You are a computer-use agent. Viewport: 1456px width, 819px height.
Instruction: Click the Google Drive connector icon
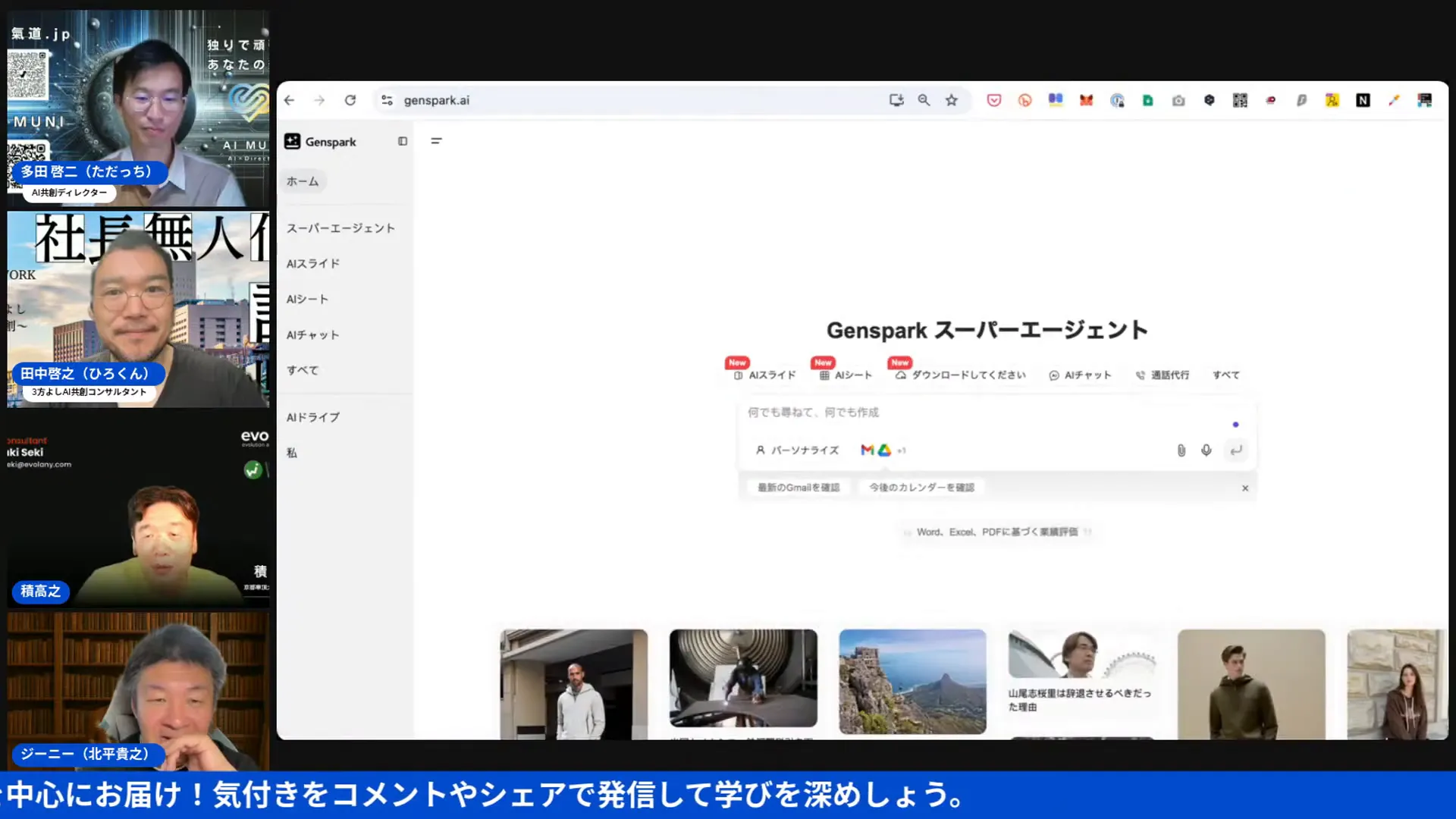[x=884, y=450]
